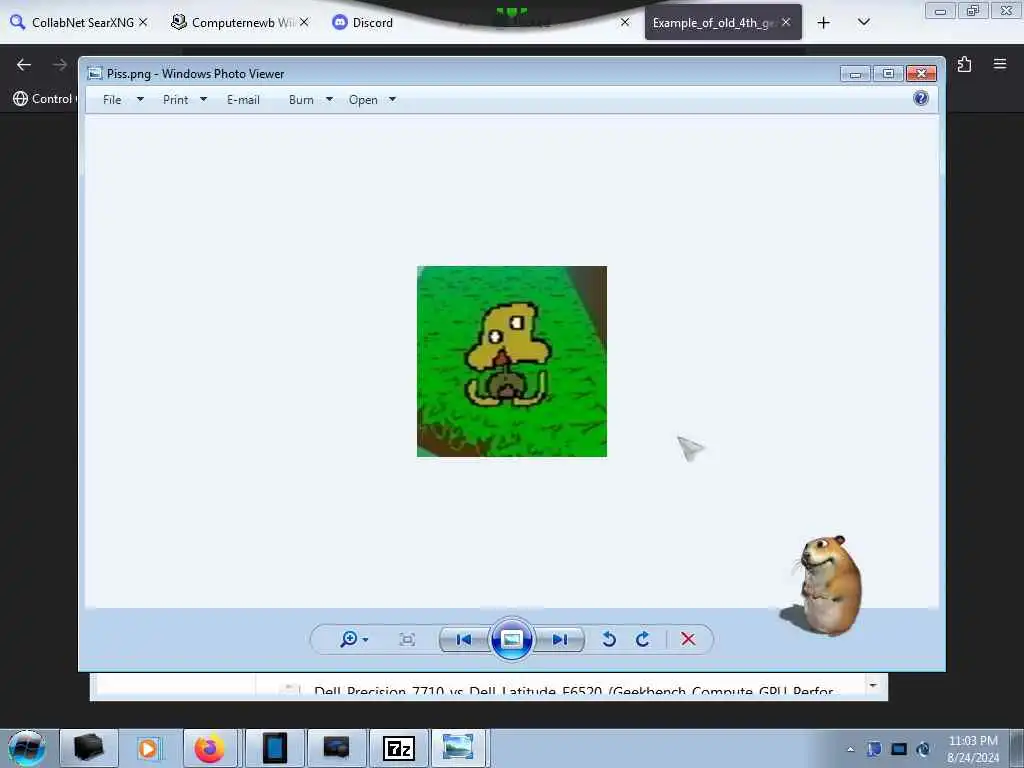The height and width of the screenshot is (768, 1024).
Task: Open 7-Zip from the taskbar
Action: click(398, 748)
